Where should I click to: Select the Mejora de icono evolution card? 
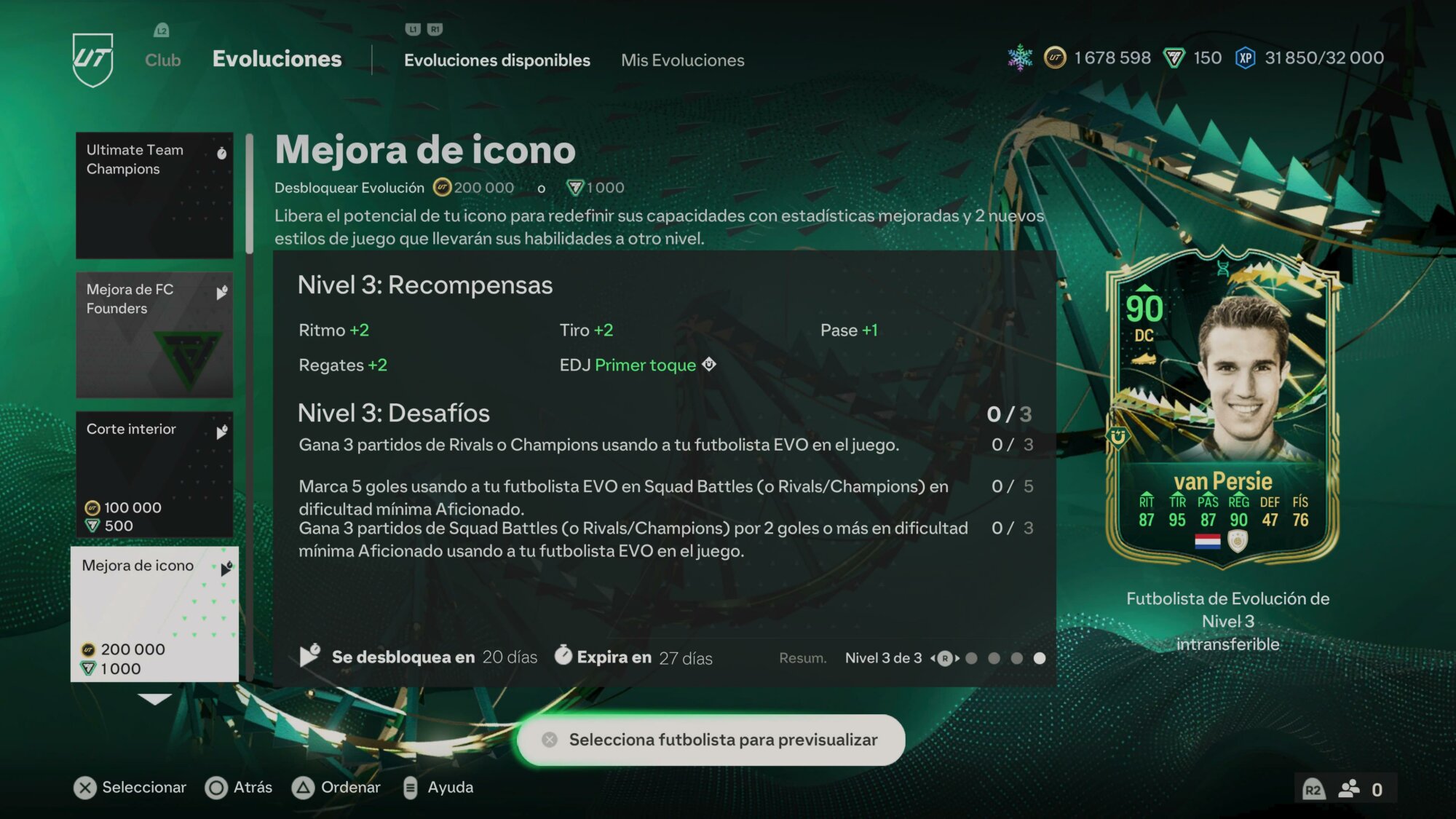[x=154, y=614]
